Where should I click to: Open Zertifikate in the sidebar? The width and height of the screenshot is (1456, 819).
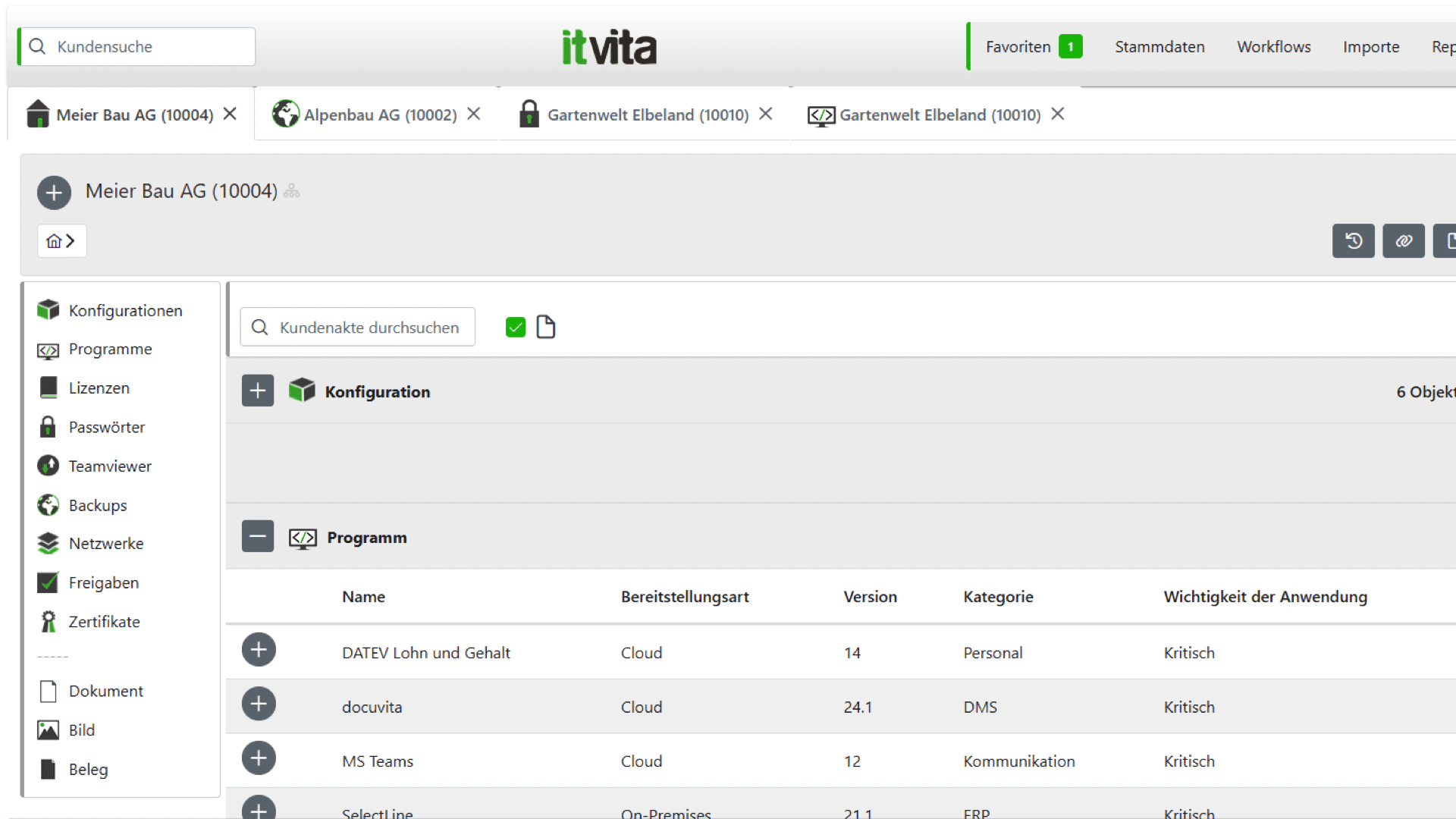(104, 622)
